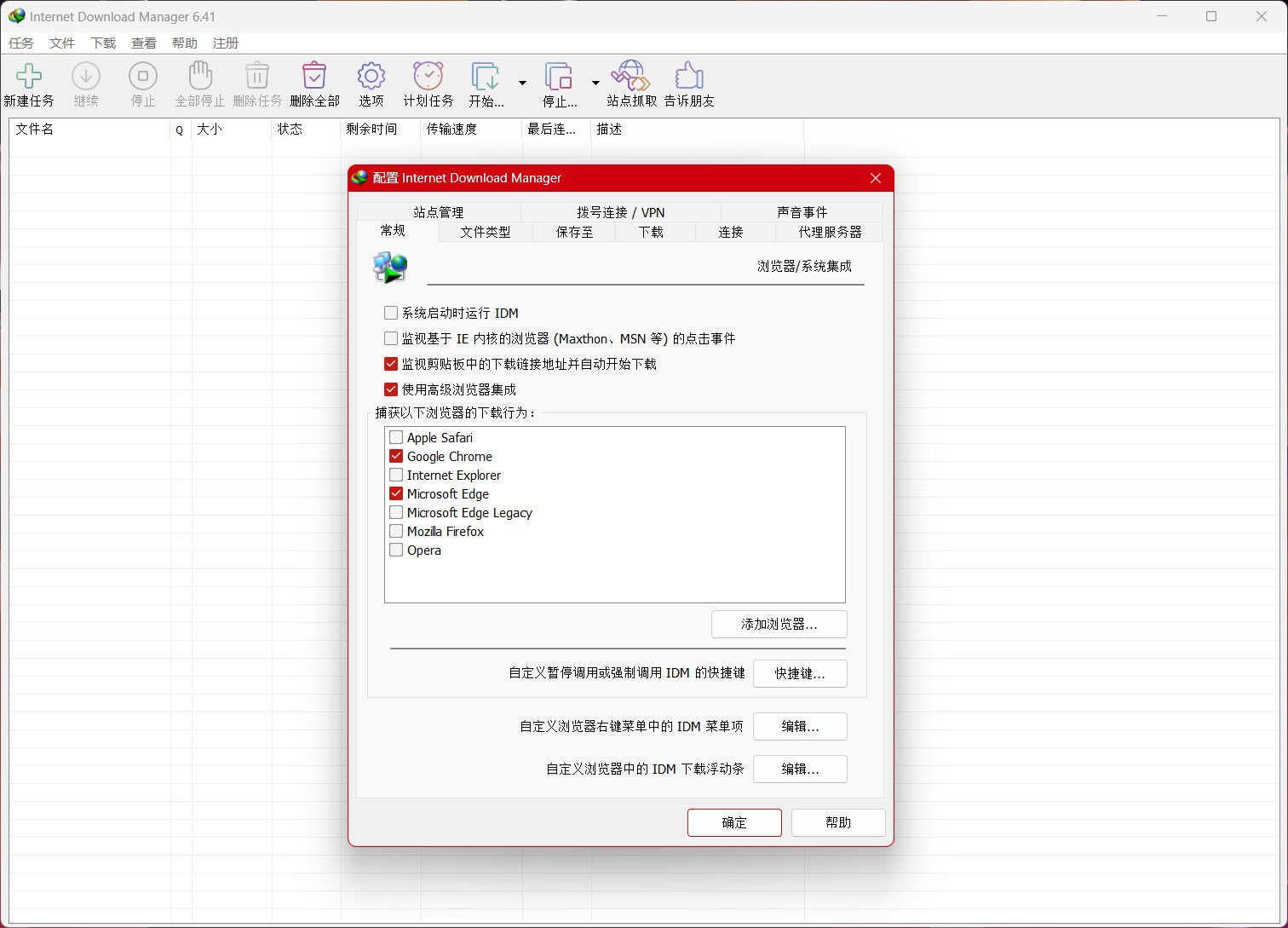The image size is (1288, 928).
Task: Click the 停止 (stop) toolbar icon
Action: click(143, 77)
